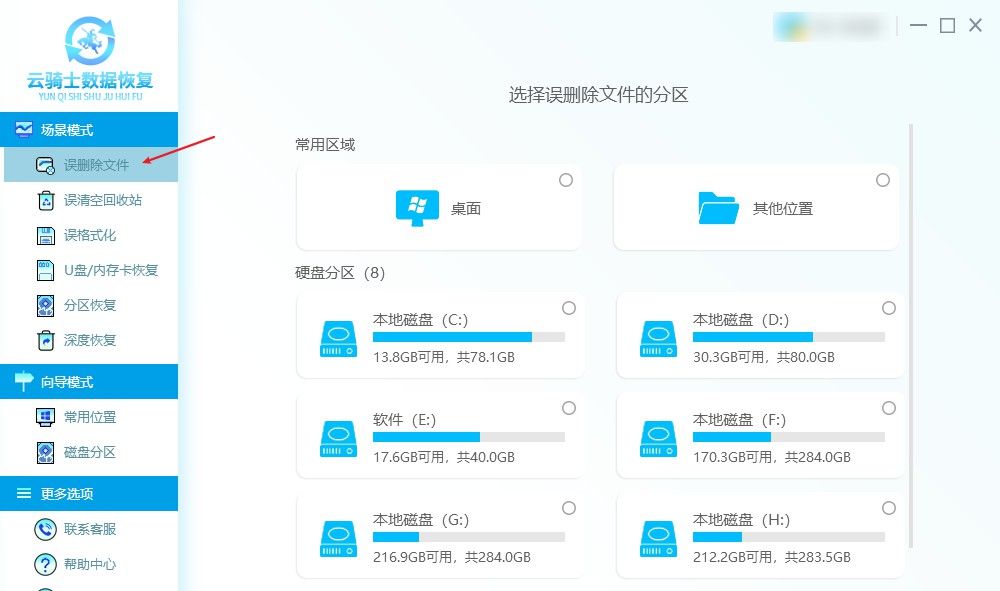The image size is (1000, 591).
Task: Click the 硬盘分区 (8) heading
Action: coord(340,273)
